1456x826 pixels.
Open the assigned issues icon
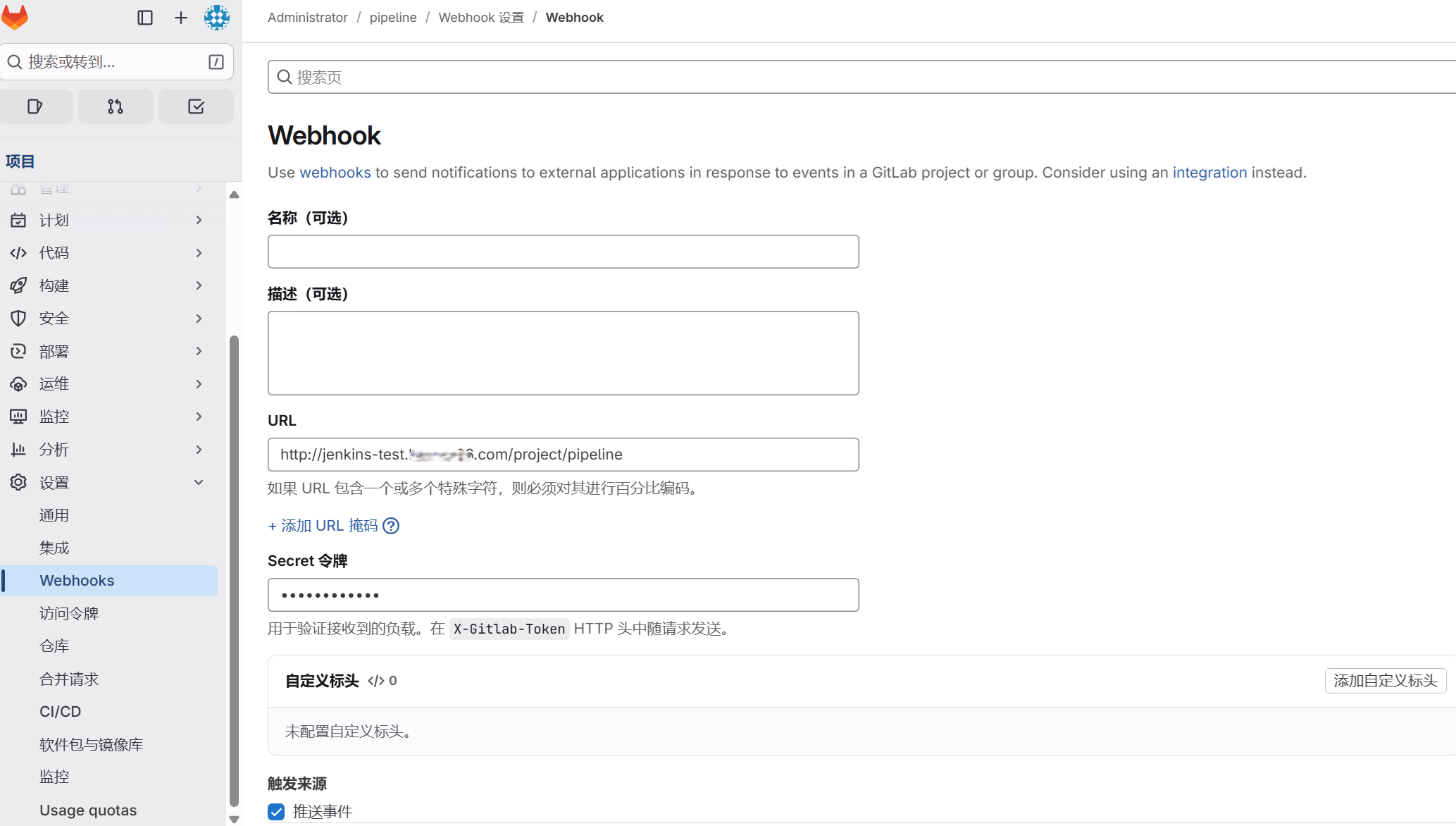pos(35,106)
